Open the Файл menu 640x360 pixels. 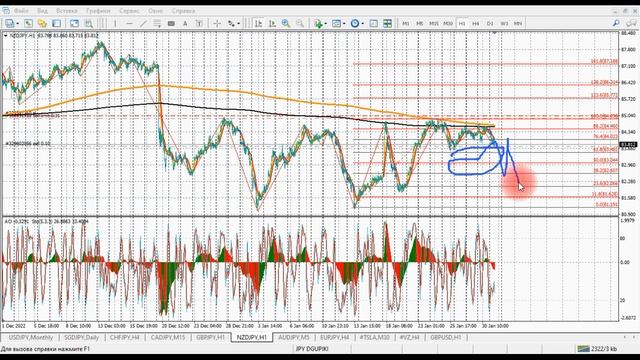pos(21,11)
